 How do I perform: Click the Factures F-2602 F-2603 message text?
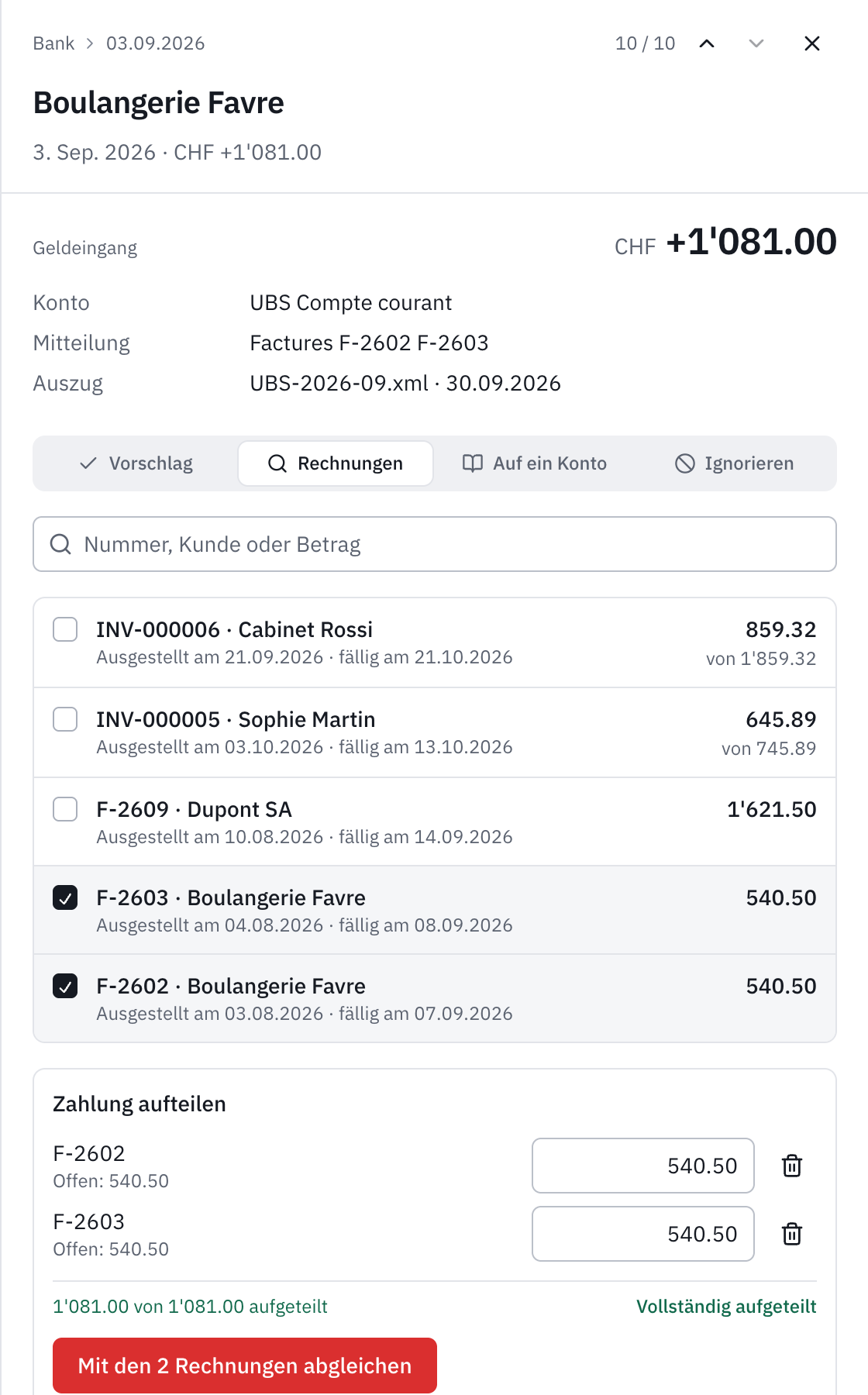pyautogui.click(x=370, y=343)
